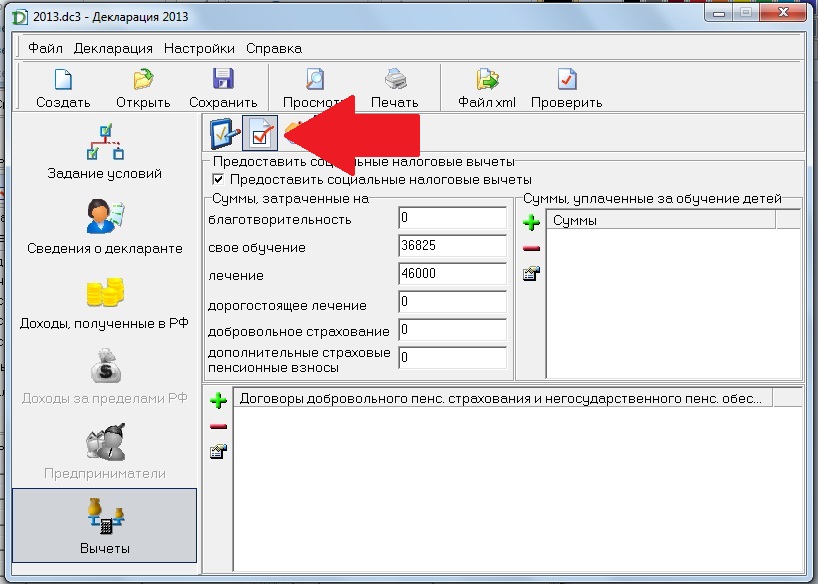Edit the selected children's education sum entry
The image size is (818, 584).
[531, 273]
